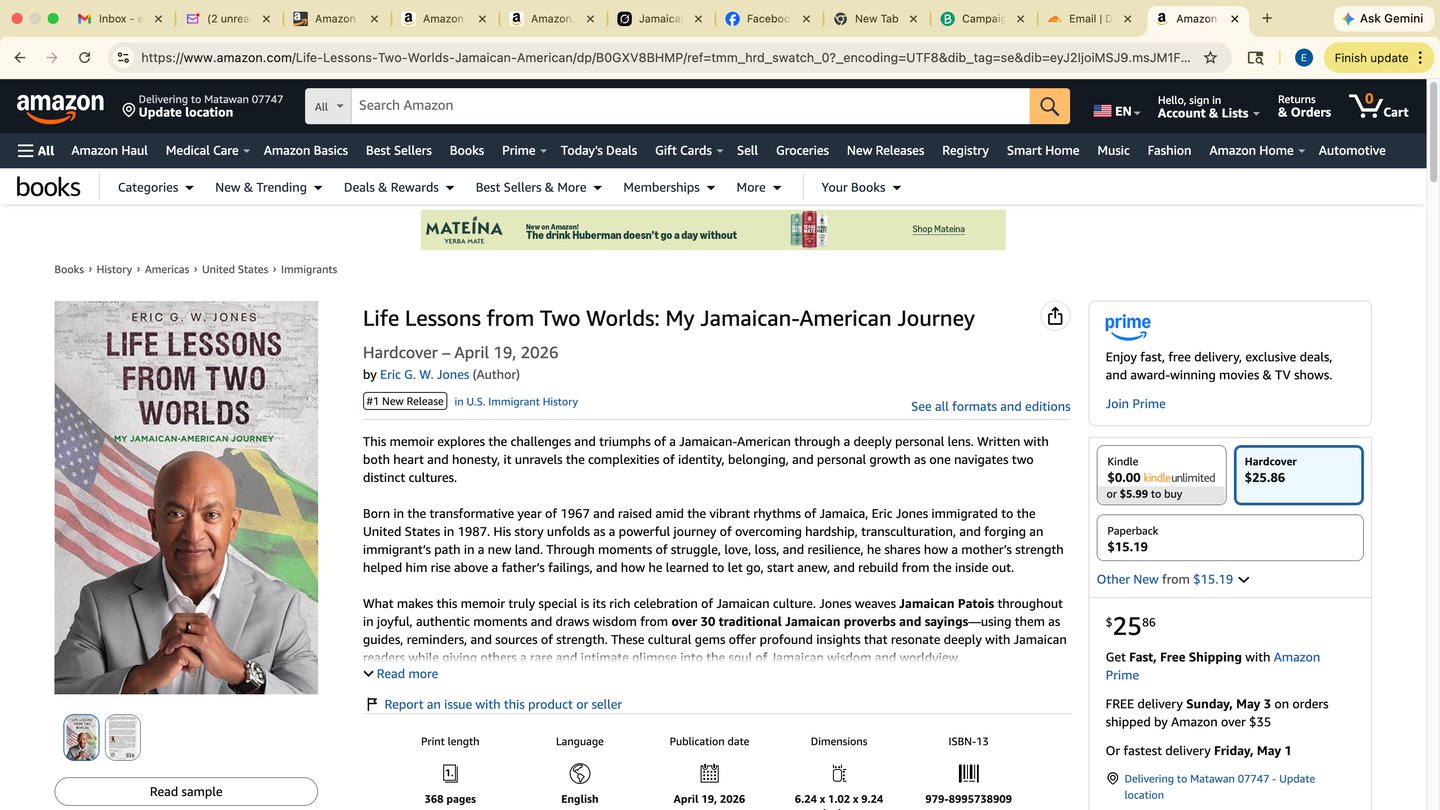Open the search category All dropdown
This screenshot has width=1440, height=810.
click(x=329, y=106)
